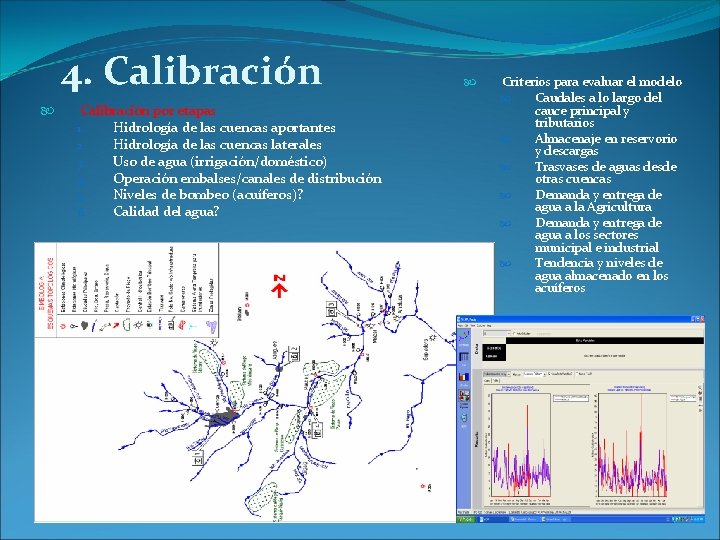The height and width of the screenshot is (540, 720).
Task: Click 'Hidrología de las cuencas laterales'
Action: [217, 144]
